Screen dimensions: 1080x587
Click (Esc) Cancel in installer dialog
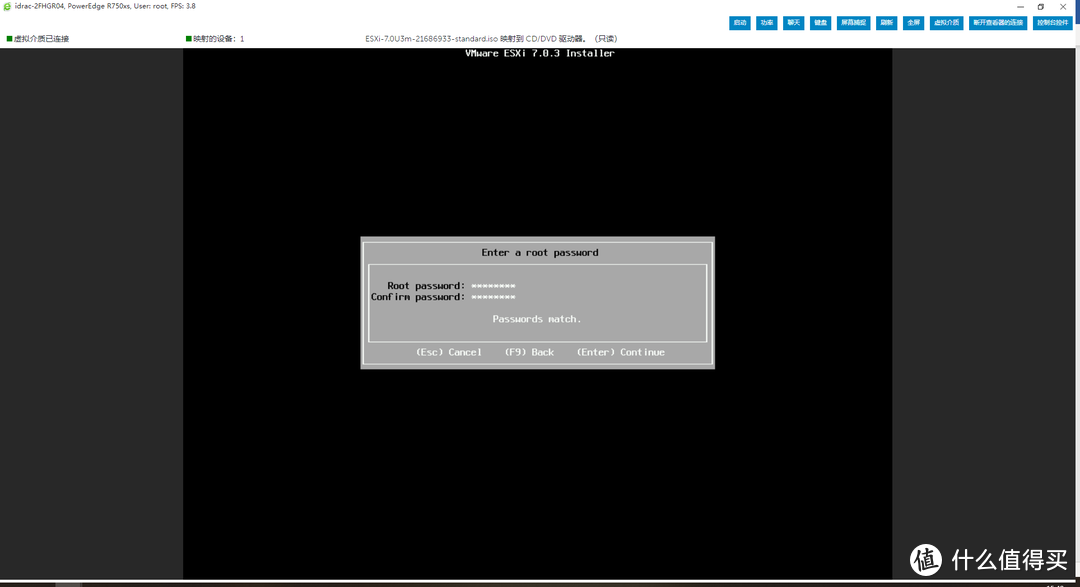[448, 352]
